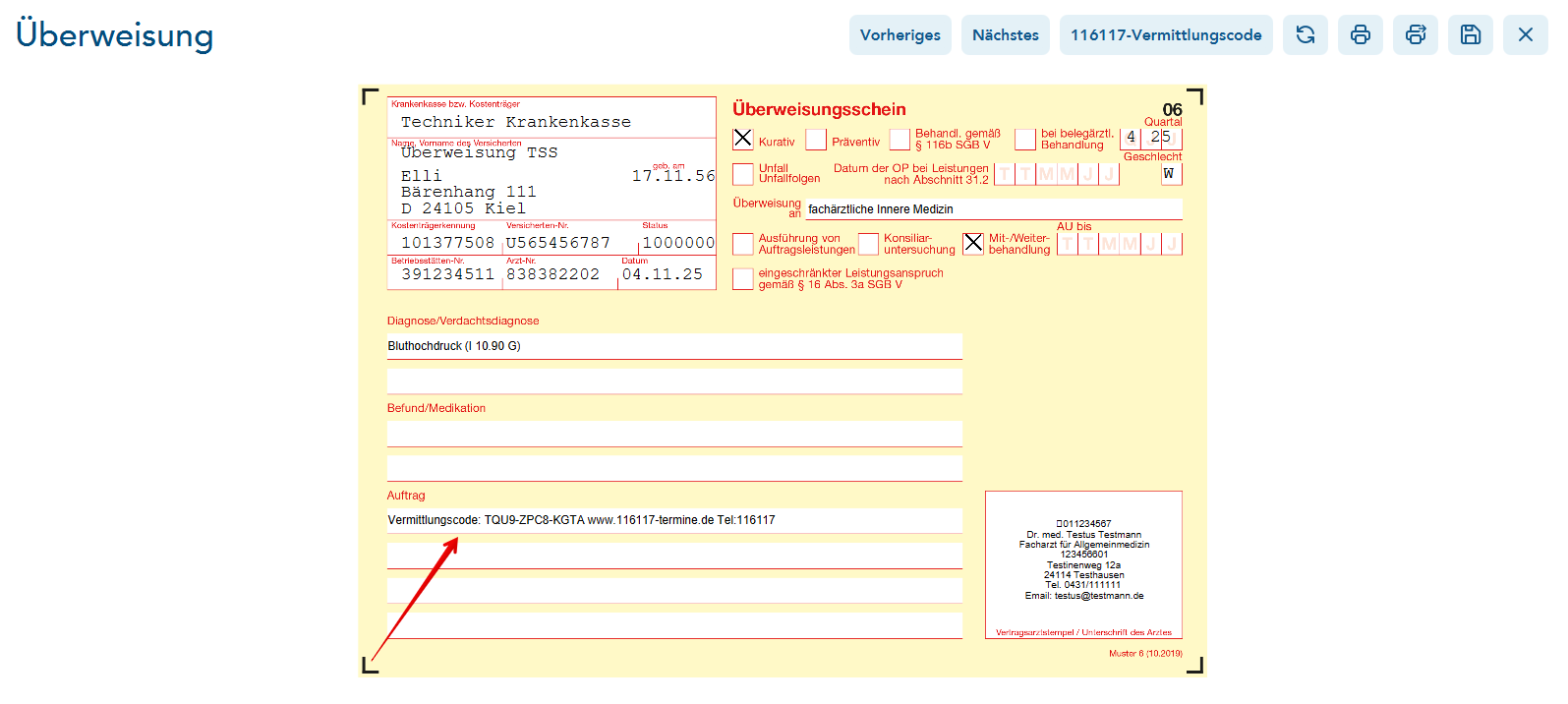Viewport: 1568px width, 704px height.
Task: Go to Vorheriges form
Action: point(900,35)
